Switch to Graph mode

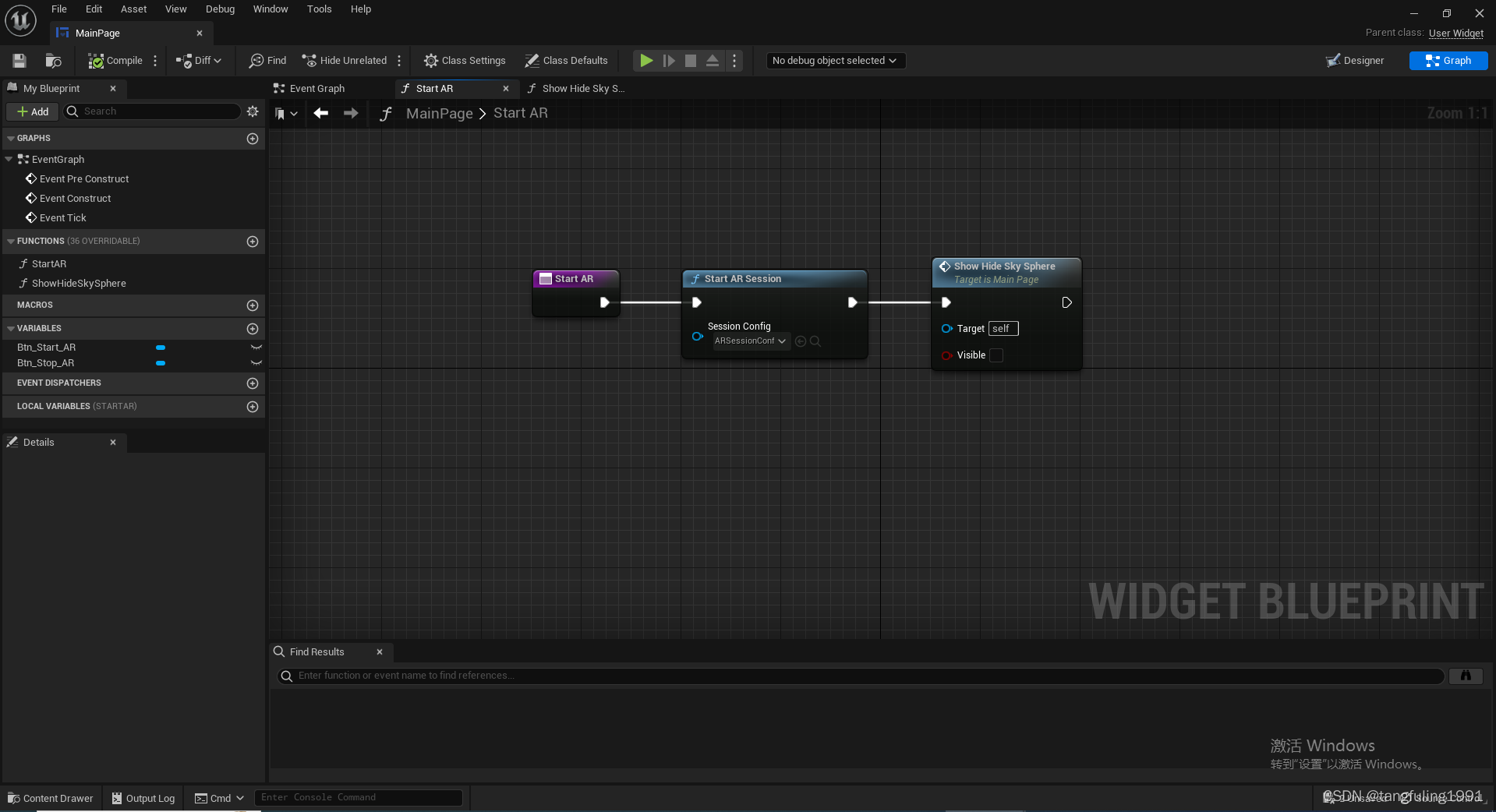point(1448,61)
